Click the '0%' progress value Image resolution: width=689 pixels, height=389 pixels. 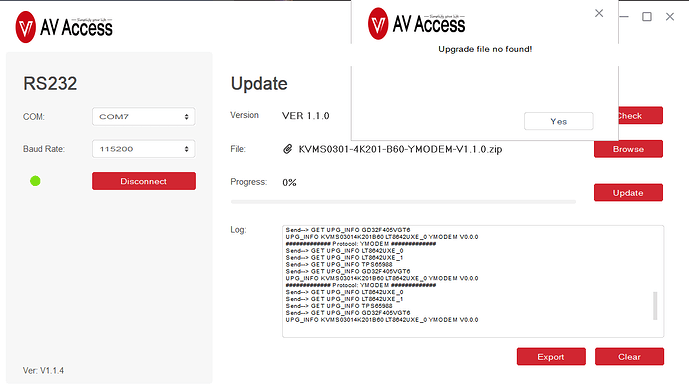(x=290, y=182)
